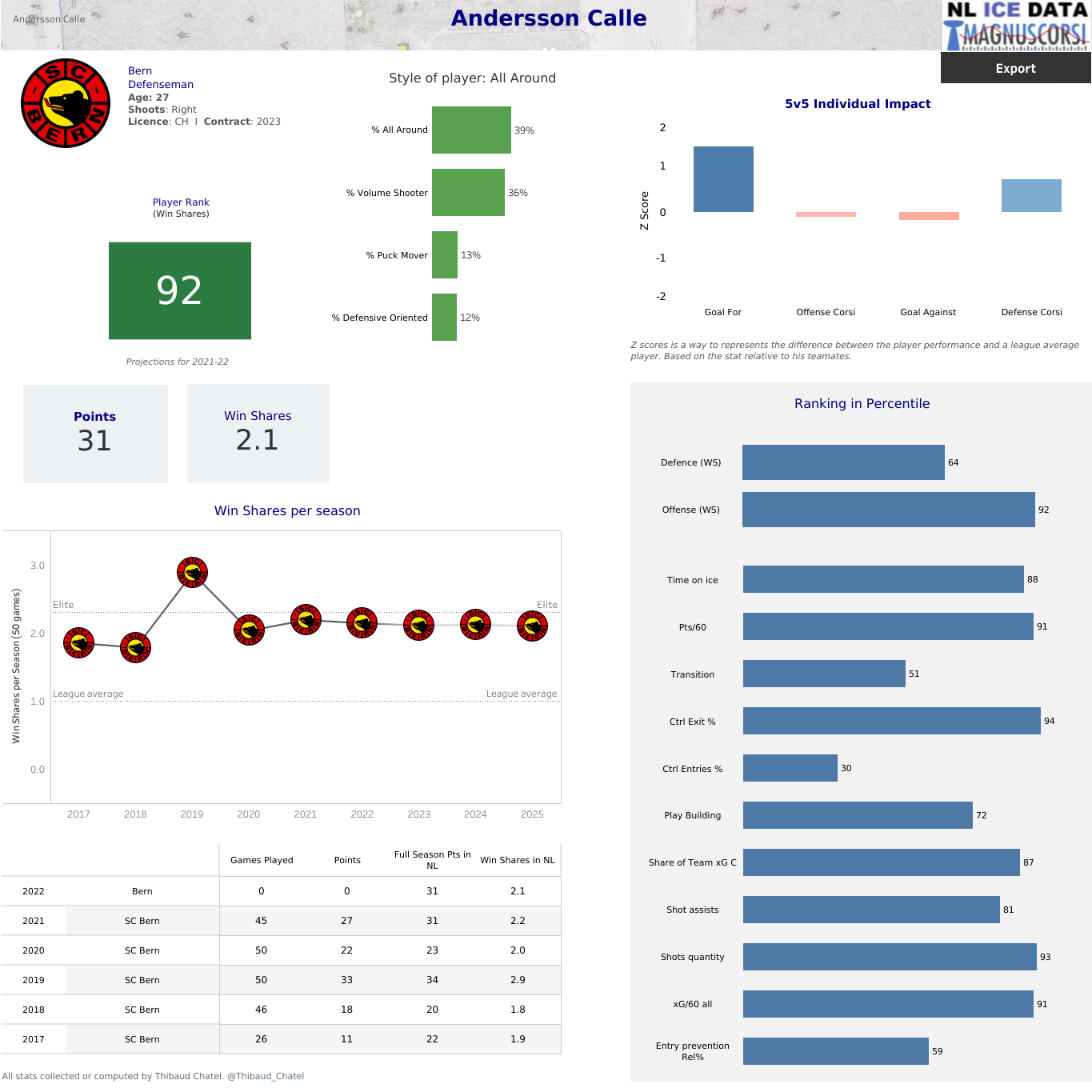Click the Offense (WS) percentile bar
The height and width of the screenshot is (1092, 1092).
point(888,510)
